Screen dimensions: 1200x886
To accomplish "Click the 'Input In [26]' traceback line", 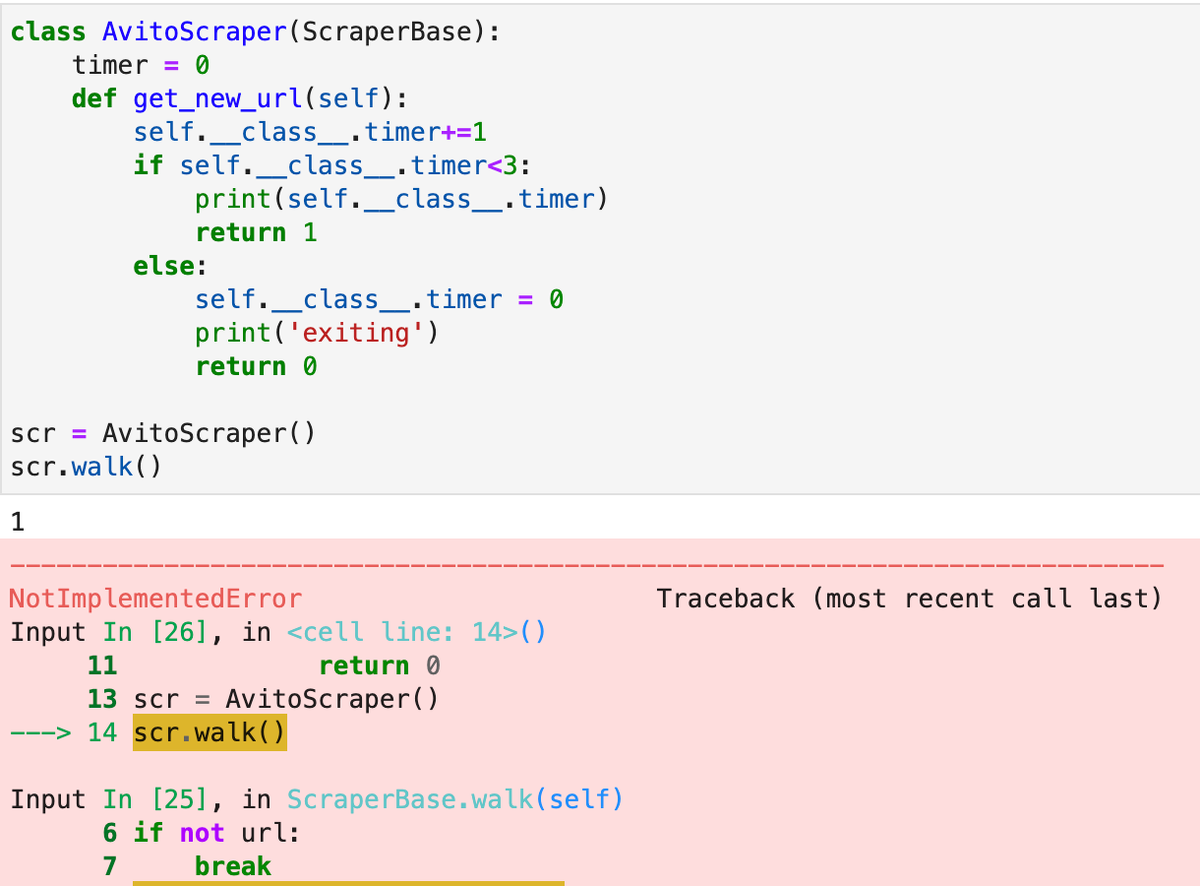I will click(x=277, y=633).
